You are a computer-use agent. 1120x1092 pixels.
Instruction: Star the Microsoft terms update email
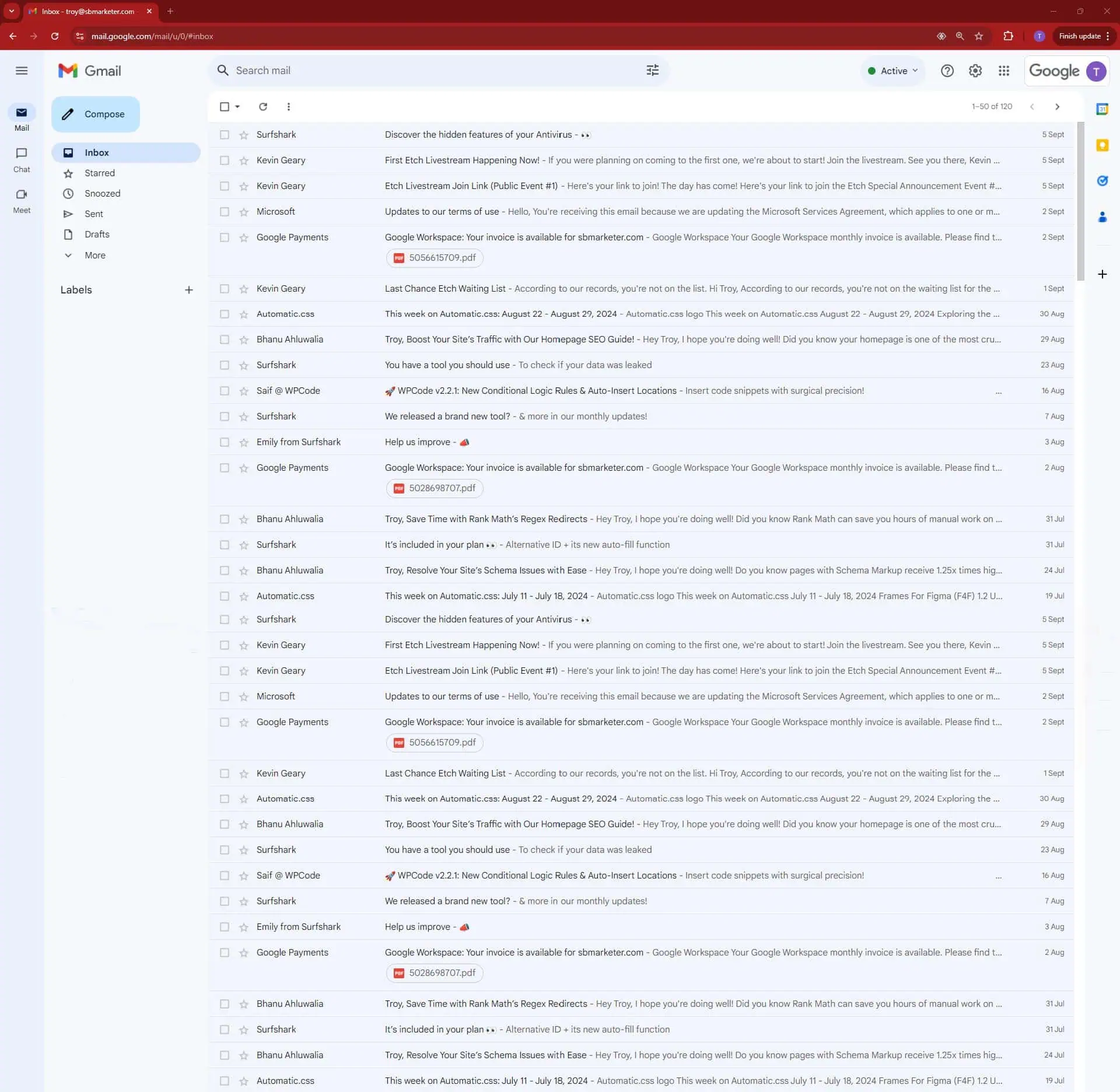[244, 212]
